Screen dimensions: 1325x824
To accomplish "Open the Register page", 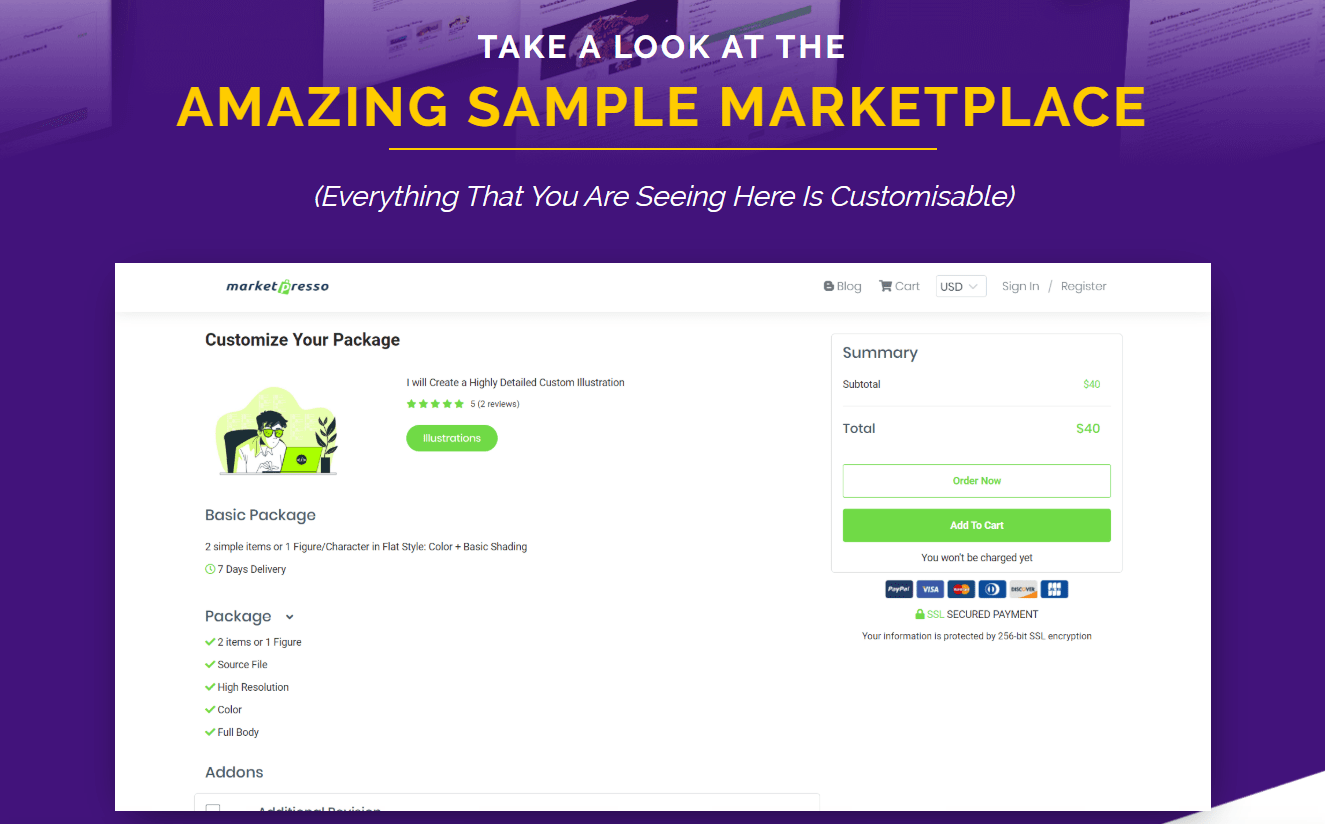I will (x=1083, y=285).
